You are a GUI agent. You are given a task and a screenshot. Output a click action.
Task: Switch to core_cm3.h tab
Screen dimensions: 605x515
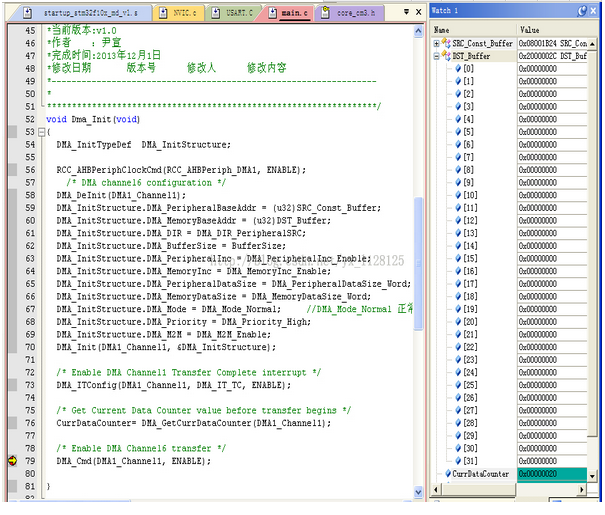[x=349, y=13]
